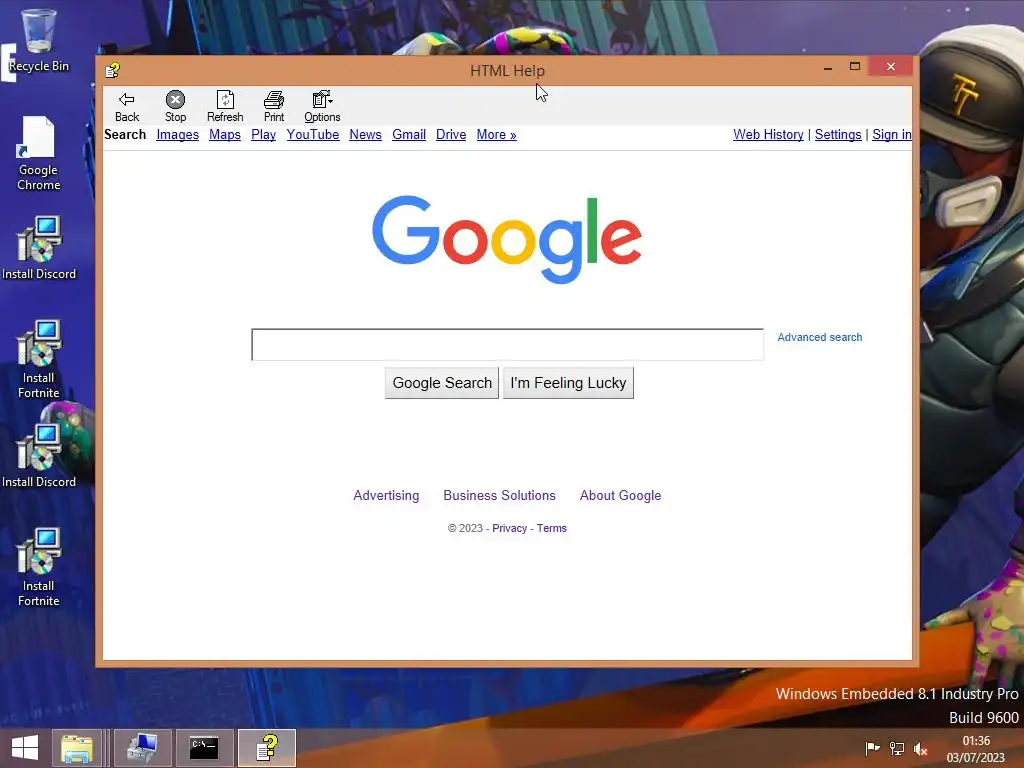Open the taskbar clock and date
The width and height of the screenshot is (1024, 768).
tap(976, 749)
